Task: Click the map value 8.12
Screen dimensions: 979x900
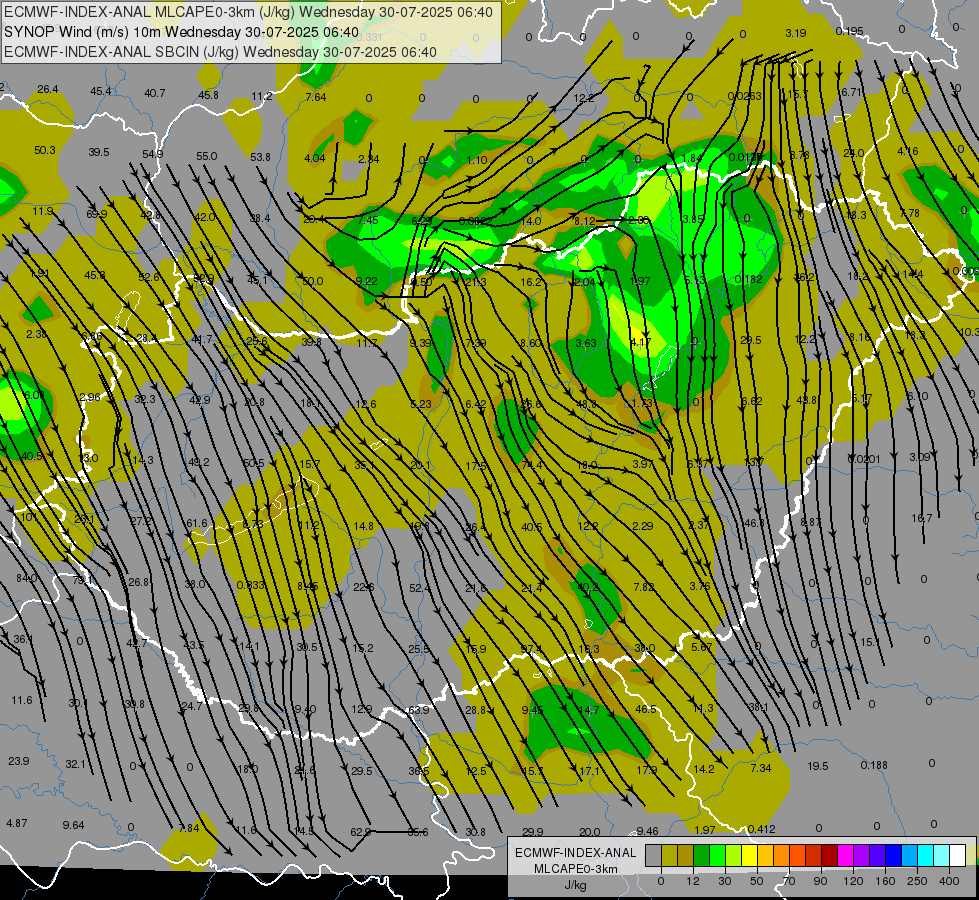Action: [x=585, y=220]
